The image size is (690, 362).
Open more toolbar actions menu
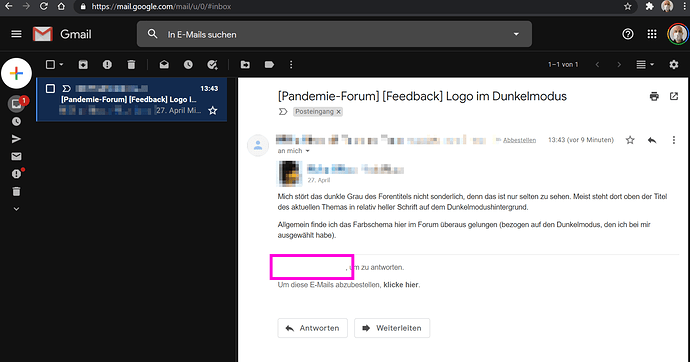pyautogui.click(x=291, y=65)
